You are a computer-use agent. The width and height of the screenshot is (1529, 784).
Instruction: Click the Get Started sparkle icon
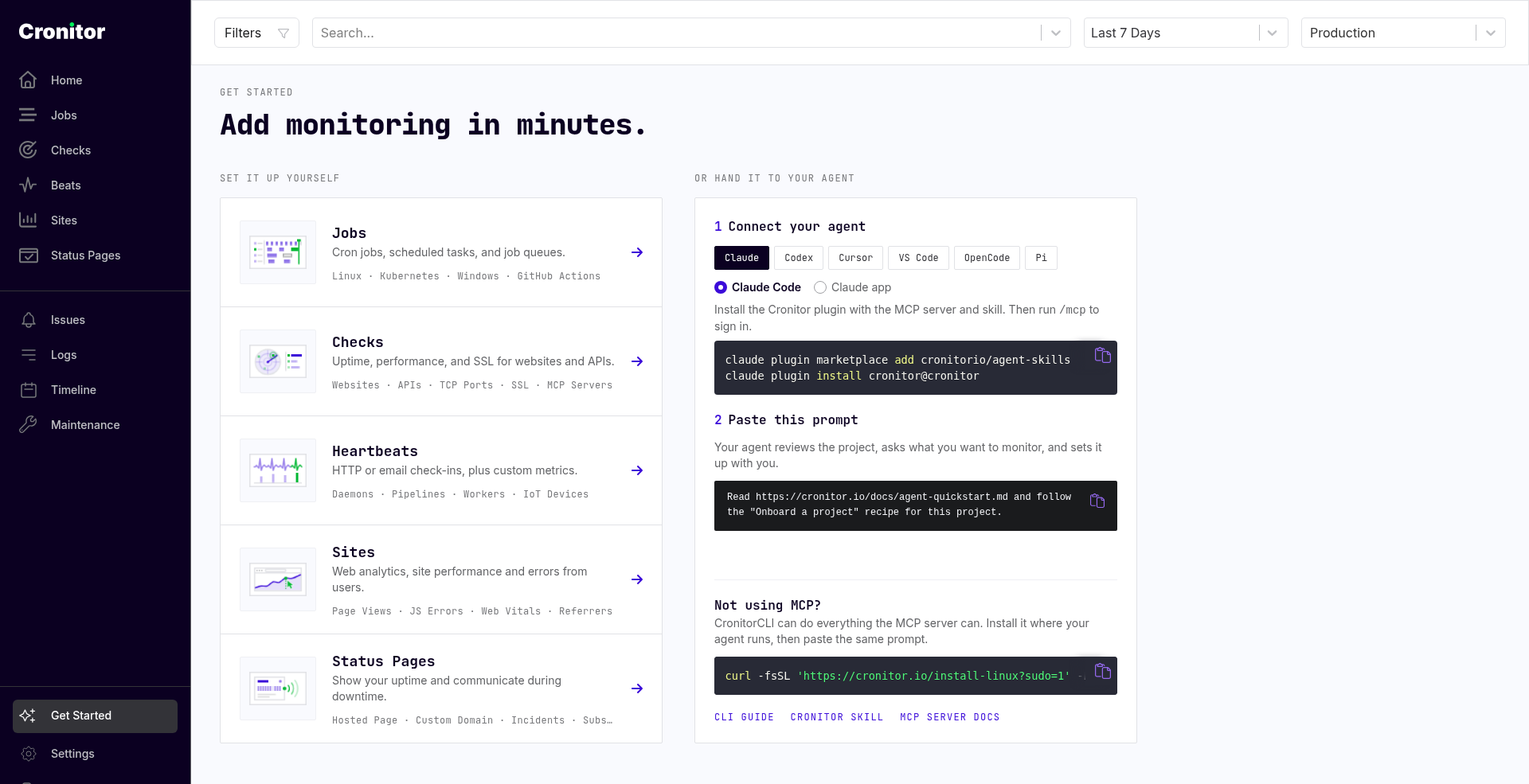pyautogui.click(x=28, y=716)
